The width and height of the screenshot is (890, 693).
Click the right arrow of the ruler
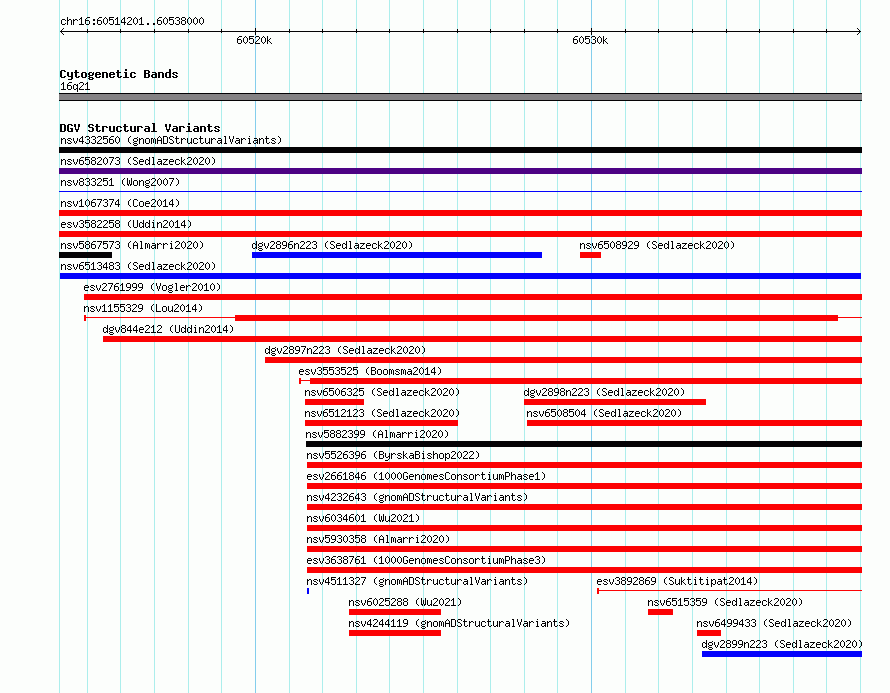pos(859,32)
